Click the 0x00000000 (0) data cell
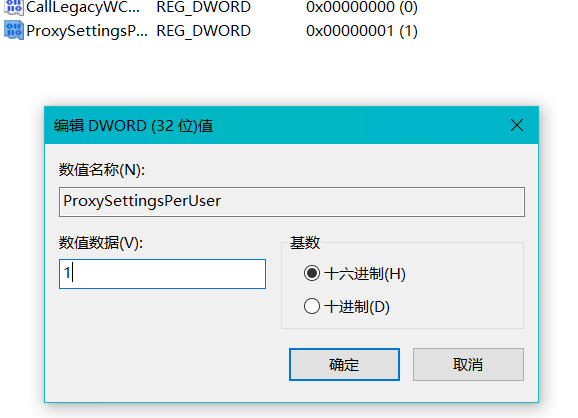 point(362,7)
